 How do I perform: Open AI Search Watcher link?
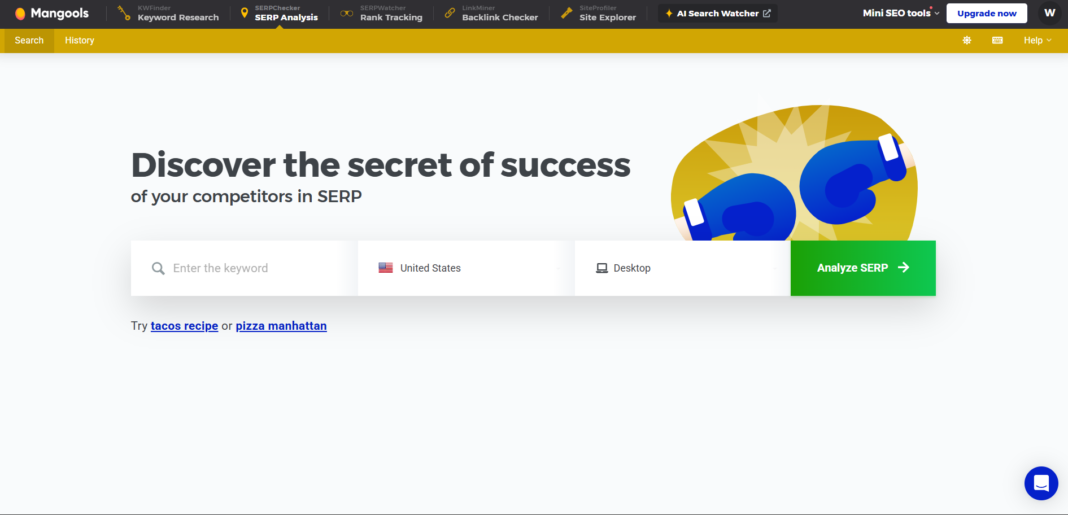[718, 13]
